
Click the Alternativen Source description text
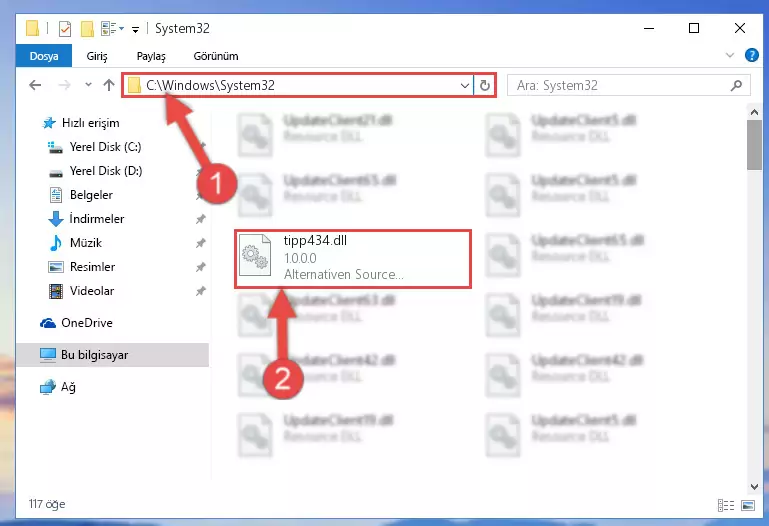pyautogui.click(x=344, y=275)
